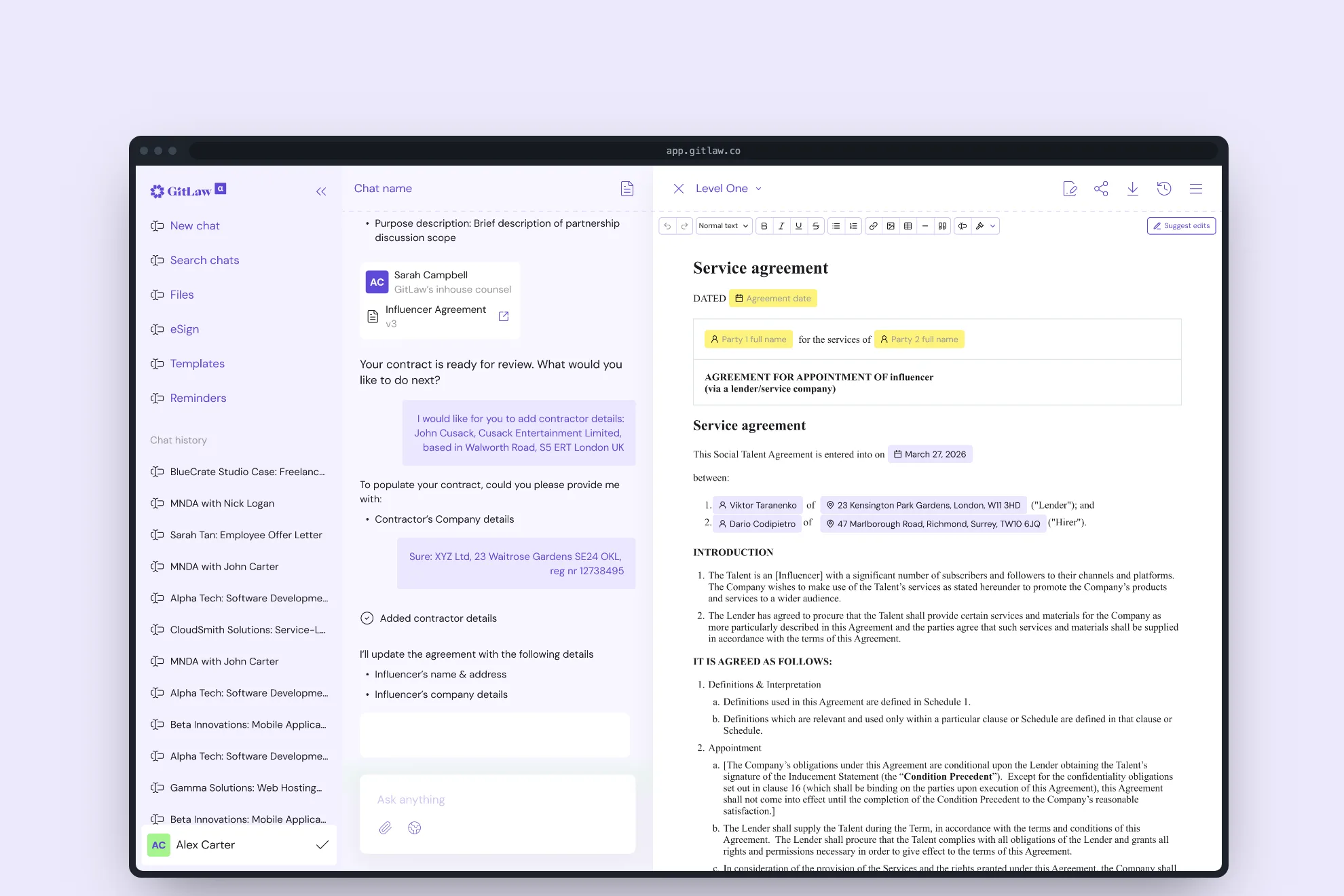Image resolution: width=1344 pixels, height=896 pixels.
Task: Open Sarah Tan Employee Offer Letter chat
Action: pyautogui.click(x=236, y=535)
